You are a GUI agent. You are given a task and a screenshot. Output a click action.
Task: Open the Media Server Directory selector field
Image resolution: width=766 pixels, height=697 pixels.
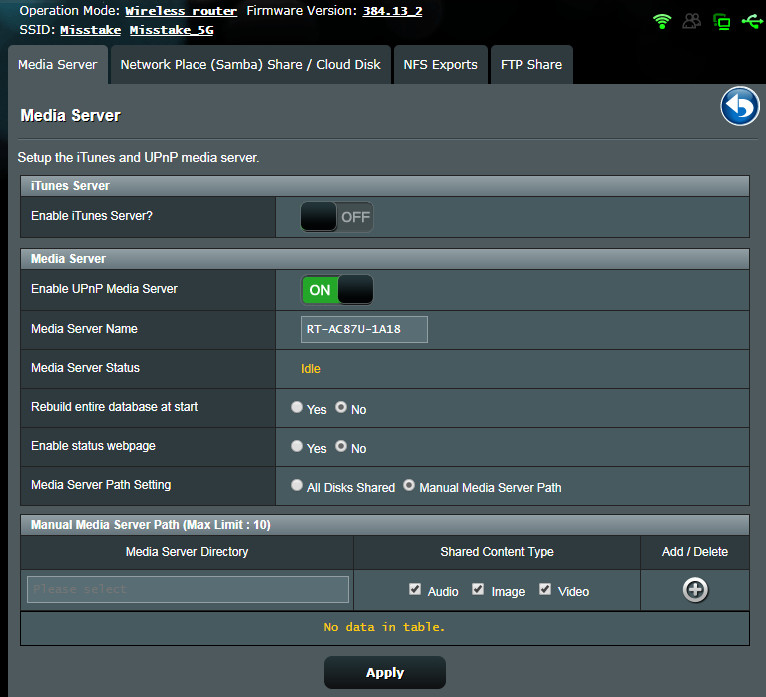click(x=188, y=589)
